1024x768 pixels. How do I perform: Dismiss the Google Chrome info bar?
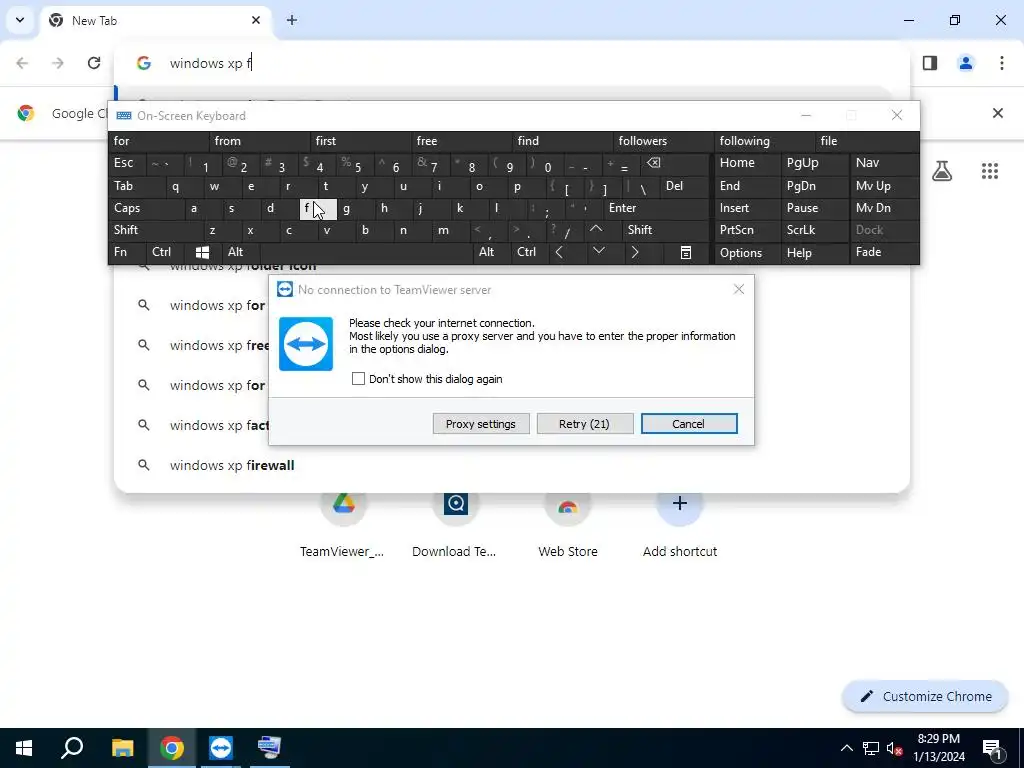(998, 113)
